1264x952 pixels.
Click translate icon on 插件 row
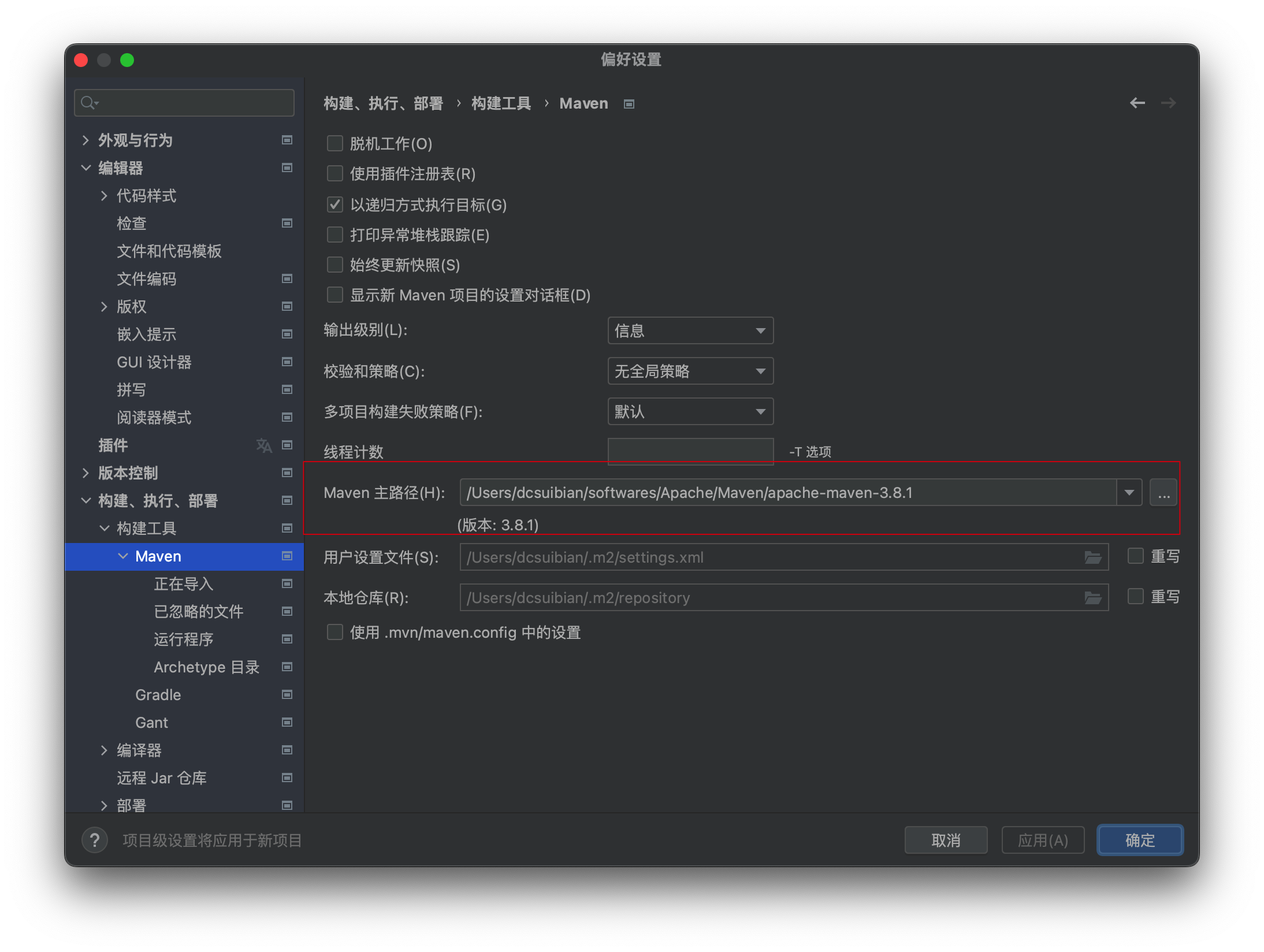tap(264, 445)
